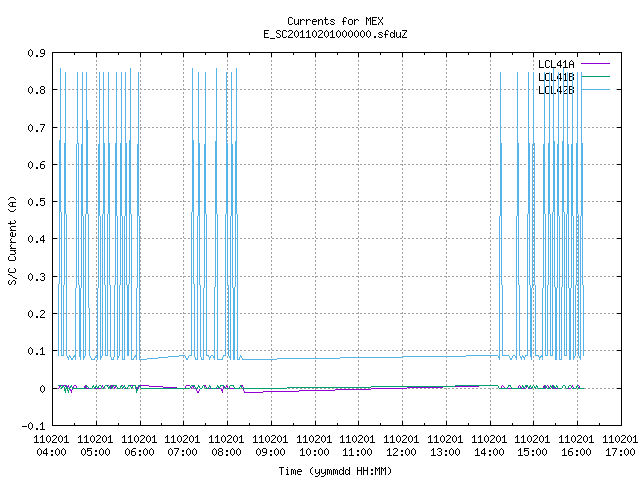Click the 0.5 y-axis tick label
The width and height of the screenshot is (640, 480).
click(36, 202)
